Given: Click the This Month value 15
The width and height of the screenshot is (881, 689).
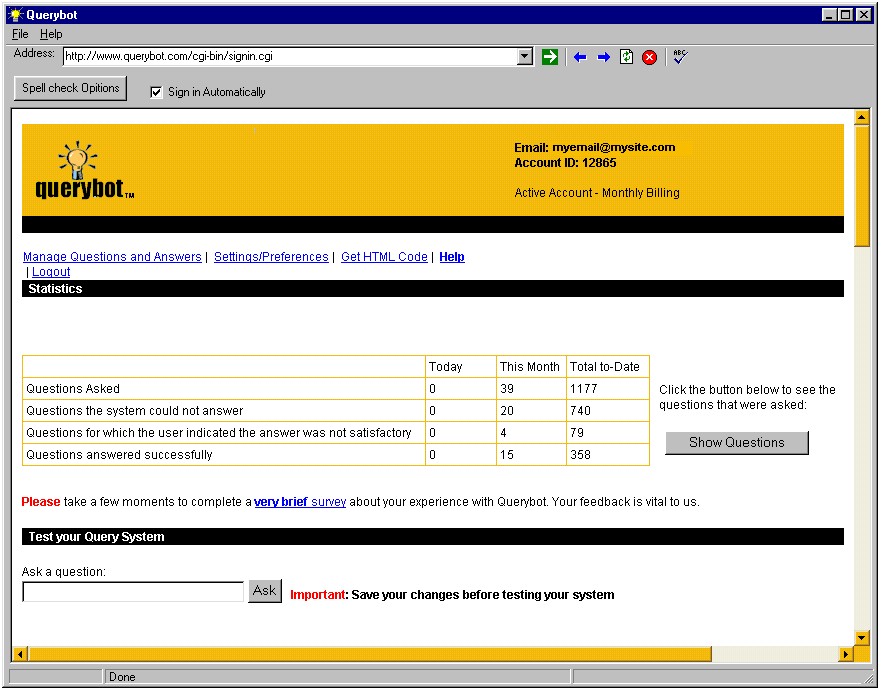Looking at the screenshot, I should point(507,455).
